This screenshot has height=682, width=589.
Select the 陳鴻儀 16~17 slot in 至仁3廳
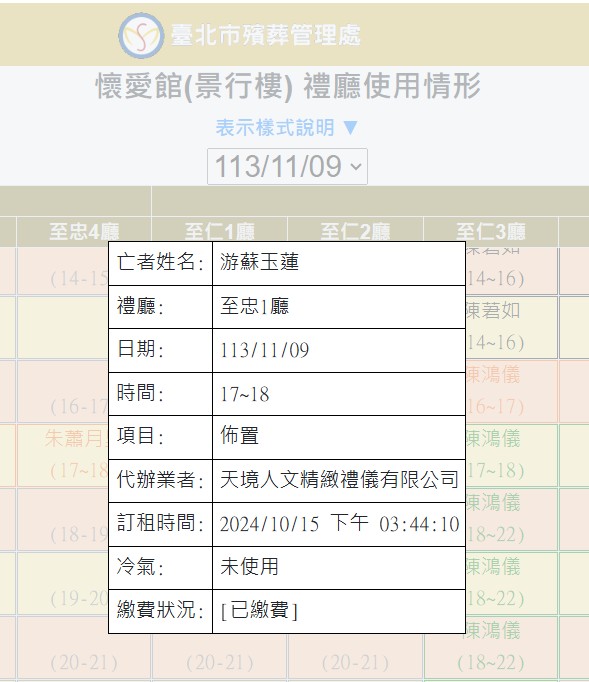pos(512,391)
